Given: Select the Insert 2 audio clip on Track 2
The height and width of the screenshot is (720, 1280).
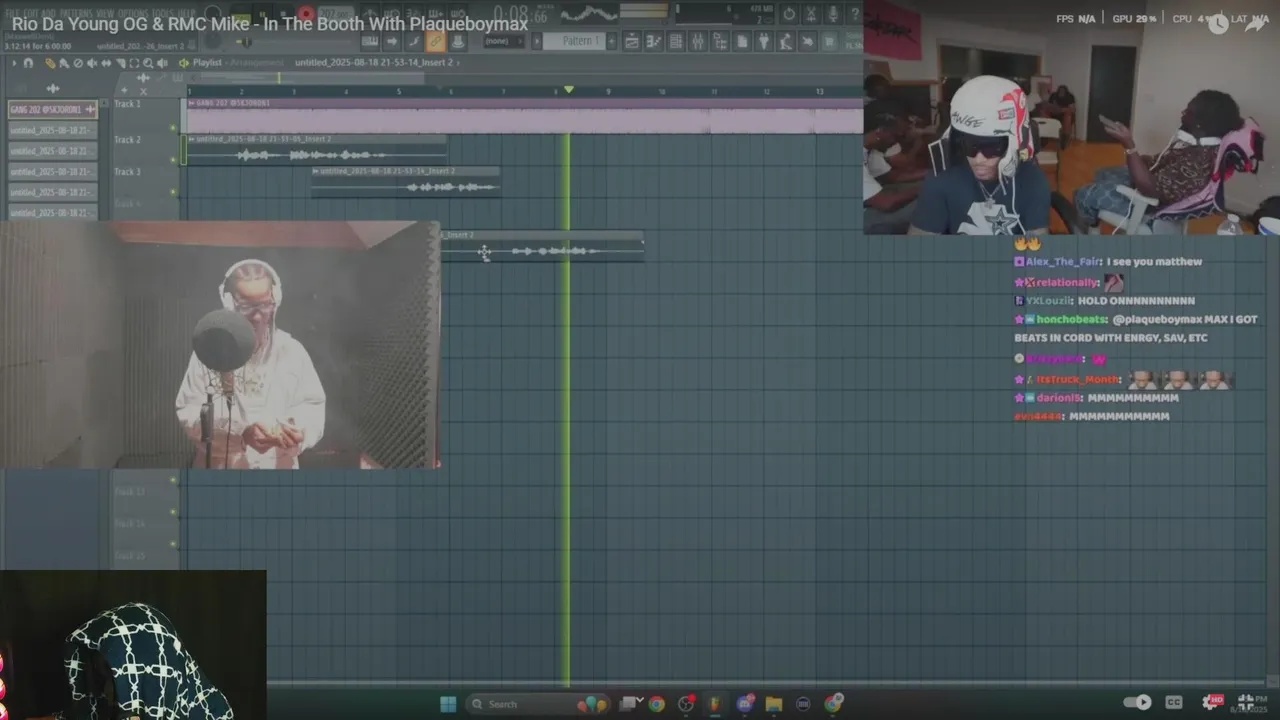Looking at the screenshot, I should tap(316, 150).
